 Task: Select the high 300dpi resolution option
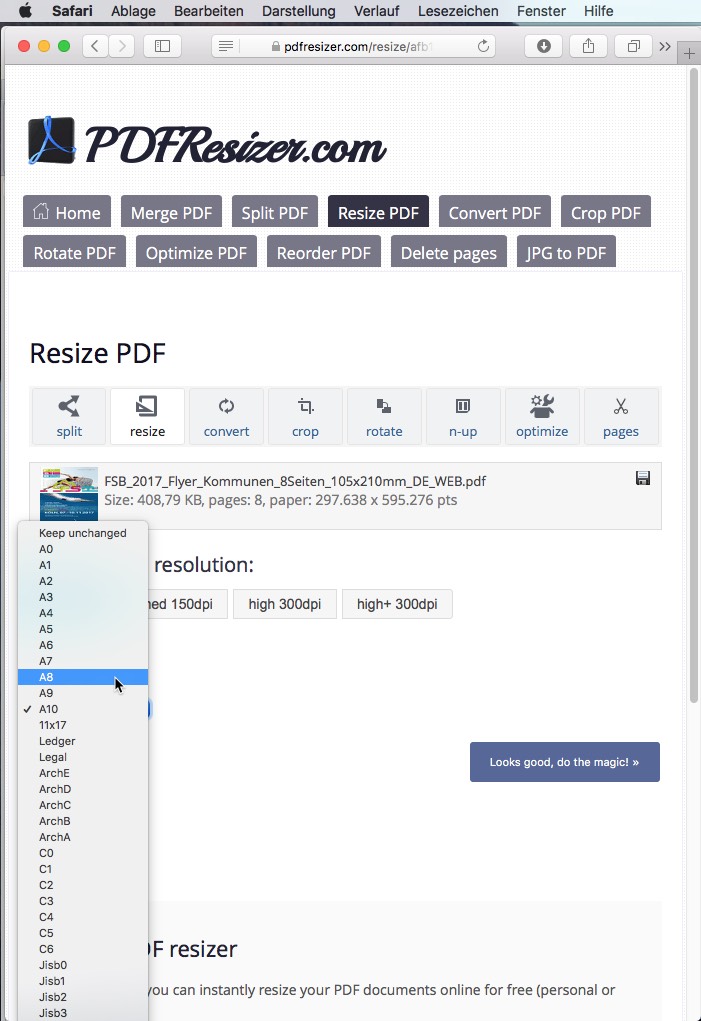(x=284, y=604)
